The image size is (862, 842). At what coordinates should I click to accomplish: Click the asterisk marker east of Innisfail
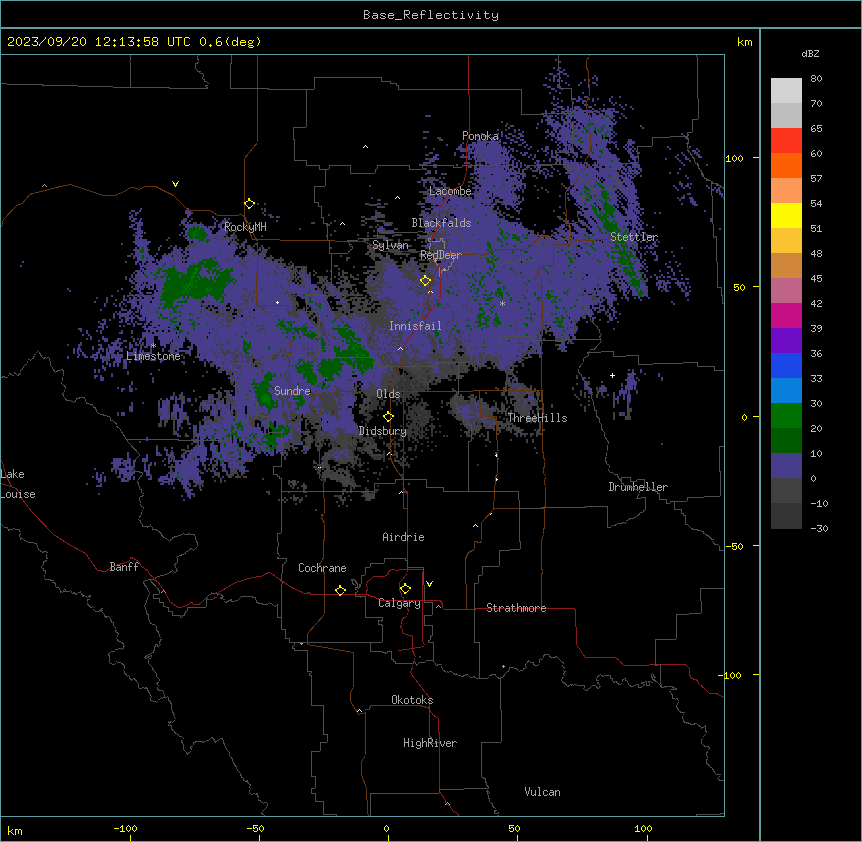502,303
